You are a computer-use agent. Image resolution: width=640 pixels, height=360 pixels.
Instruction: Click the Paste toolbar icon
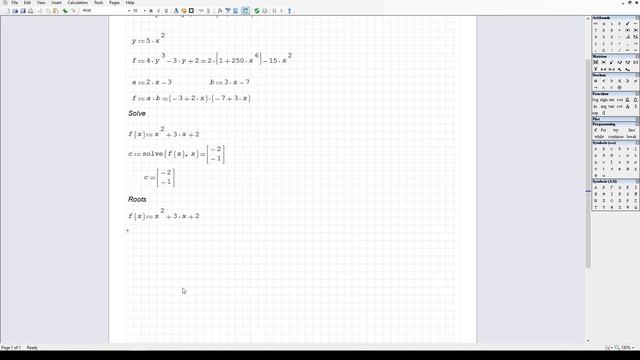[56, 11]
